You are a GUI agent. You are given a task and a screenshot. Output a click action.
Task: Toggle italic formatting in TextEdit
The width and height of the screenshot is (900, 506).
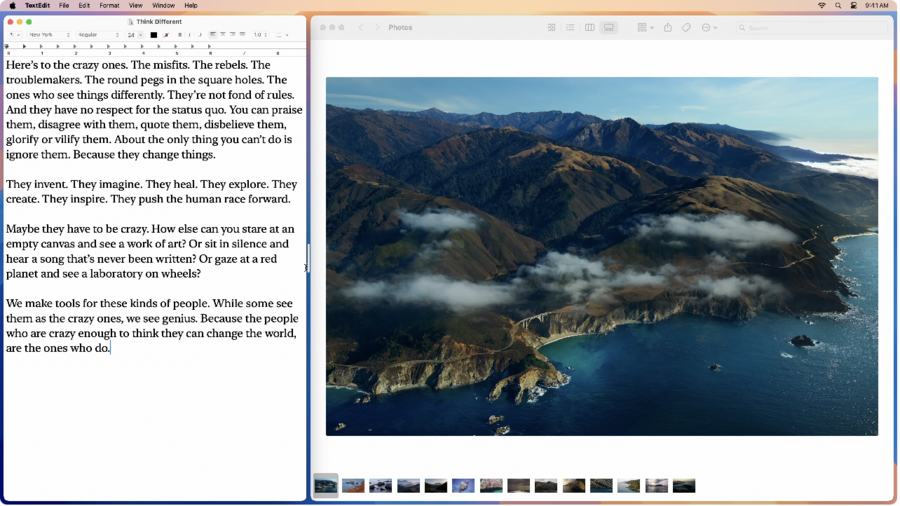pos(189,35)
